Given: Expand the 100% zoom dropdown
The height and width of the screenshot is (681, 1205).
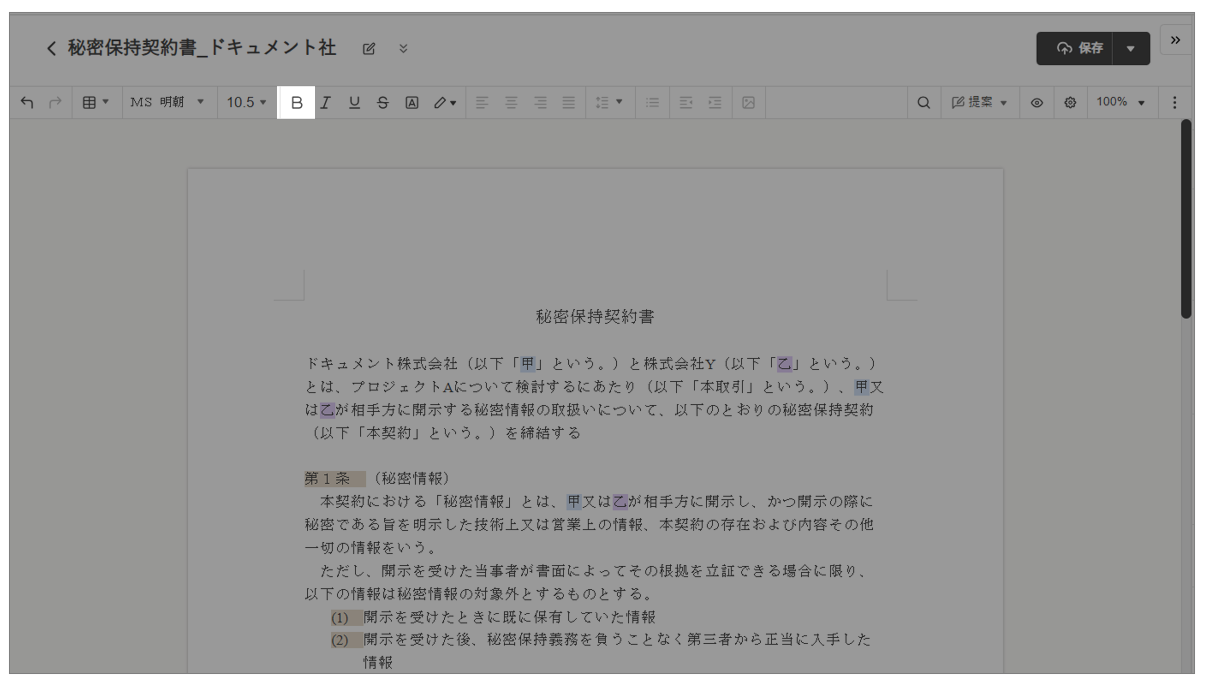Looking at the screenshot, I should [x=1120, y=102].
